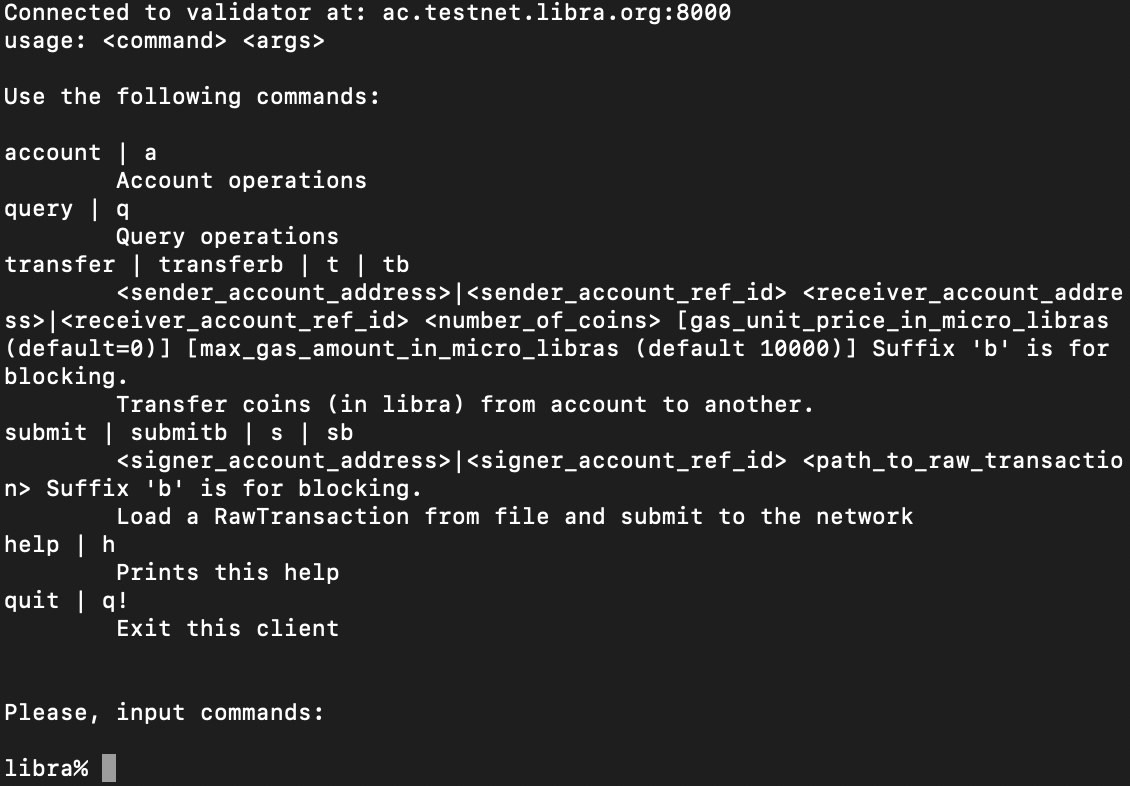Click the 'account | a' command entry
This screenshot has height=786, width=1130.
[x=81, y=153]
